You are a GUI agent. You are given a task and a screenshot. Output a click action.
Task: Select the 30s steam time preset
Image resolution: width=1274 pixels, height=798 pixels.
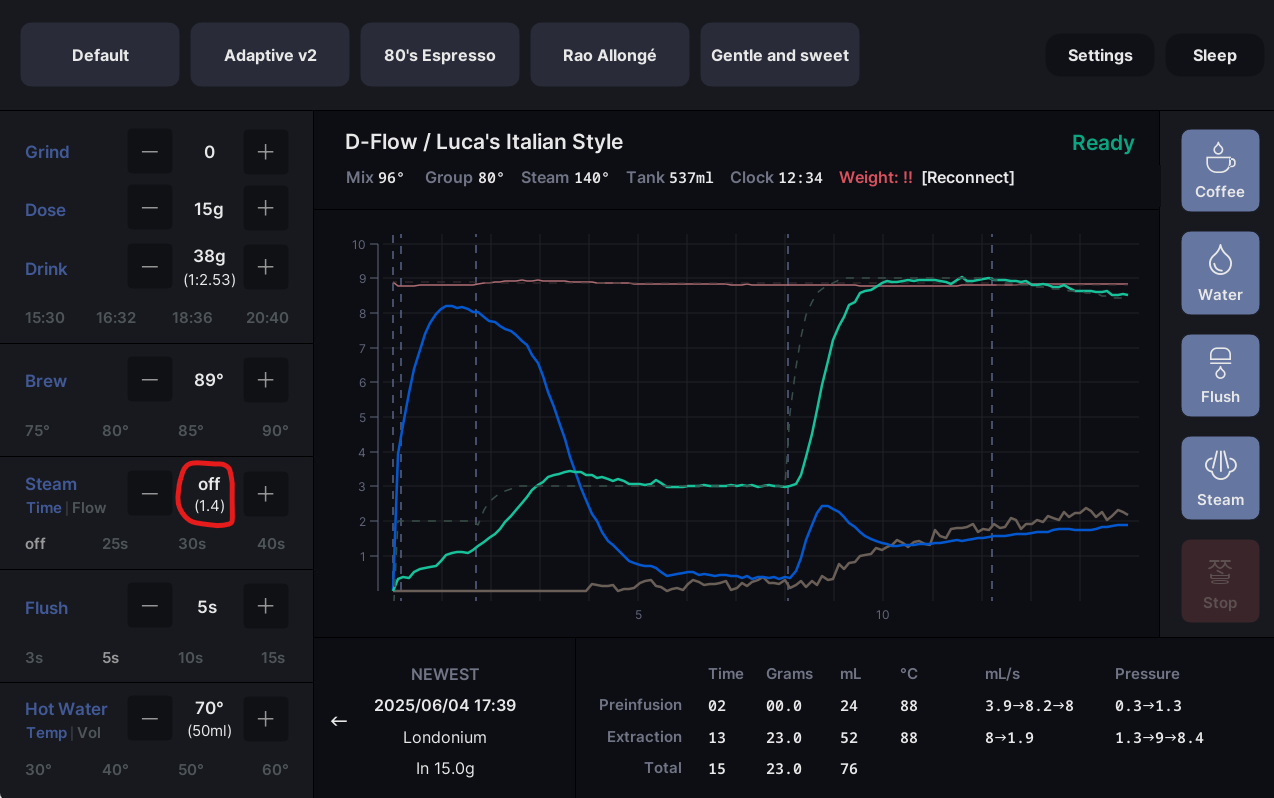point(192,544)
